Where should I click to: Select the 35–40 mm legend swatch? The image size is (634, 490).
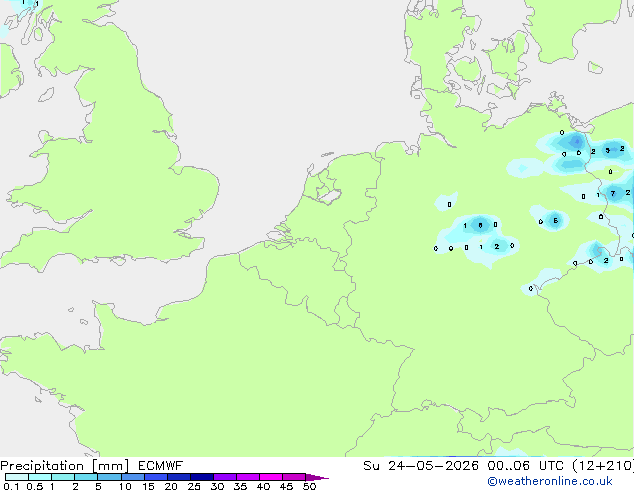click(247, 477)
